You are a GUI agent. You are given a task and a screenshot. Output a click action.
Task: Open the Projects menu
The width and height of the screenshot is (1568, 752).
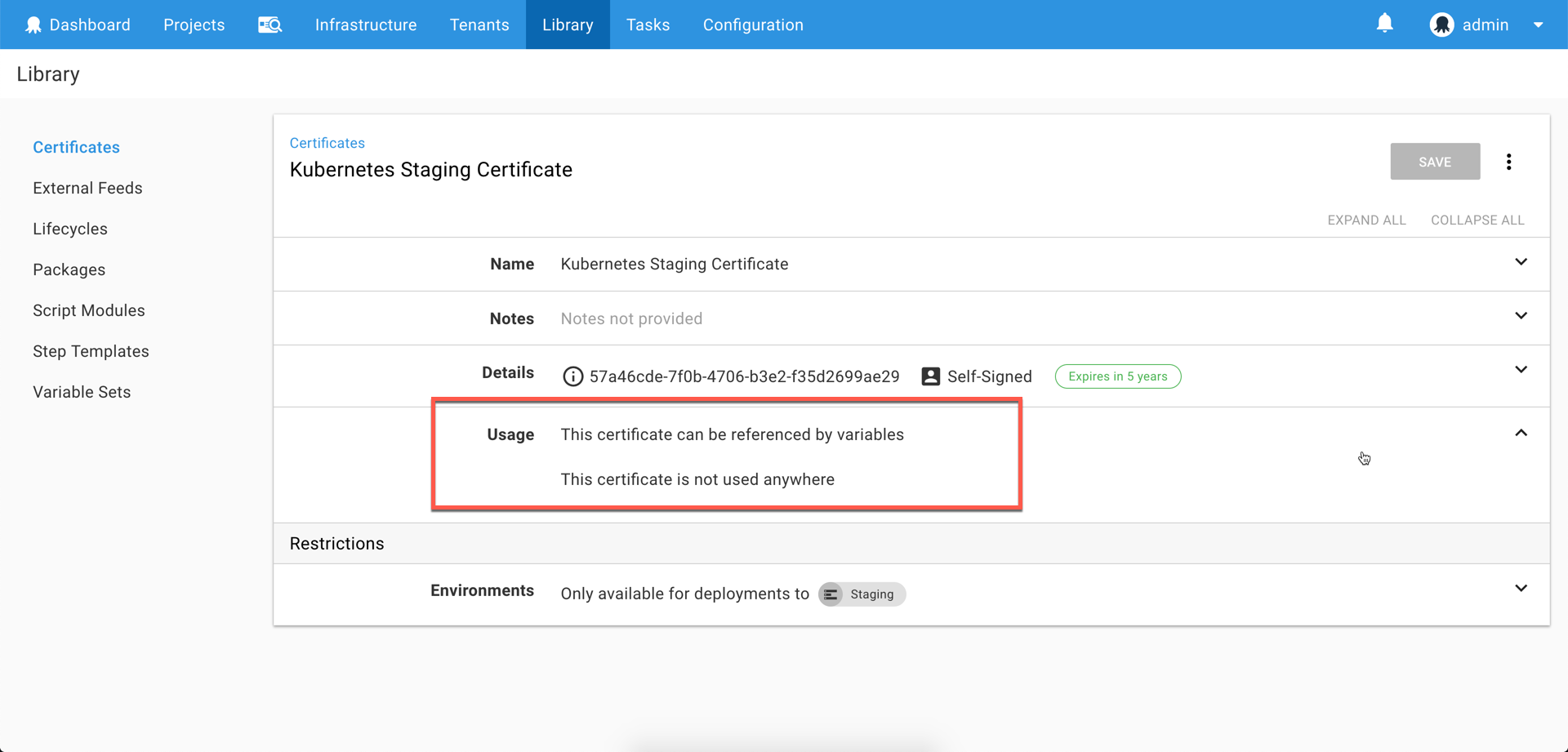pos(194,24)
